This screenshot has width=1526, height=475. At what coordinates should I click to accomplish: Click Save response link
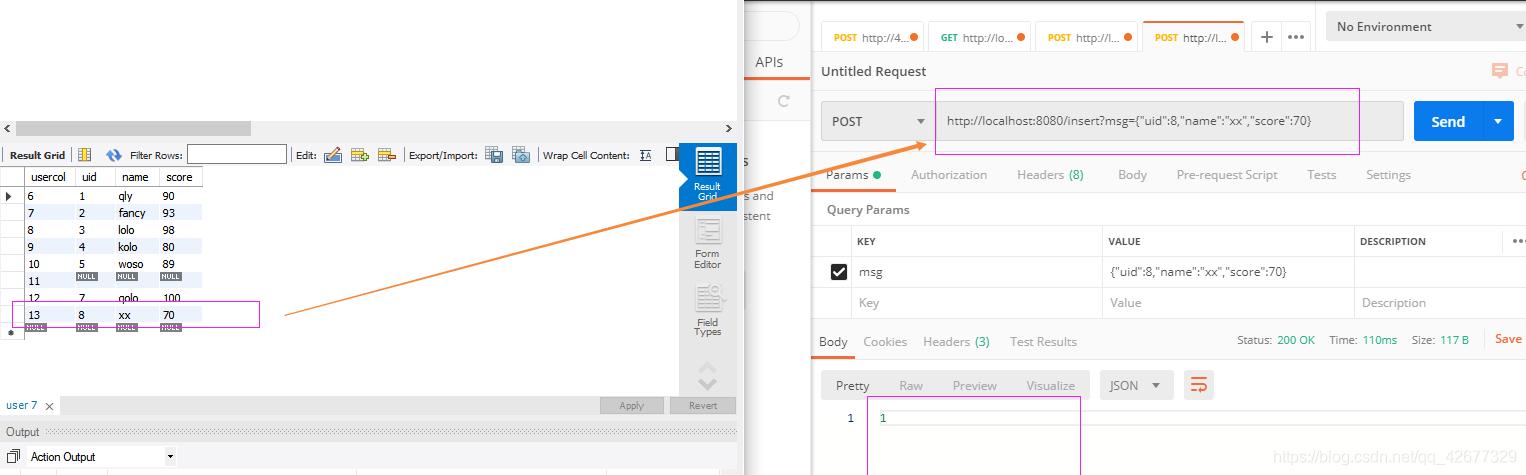(x=1508, y=340)
